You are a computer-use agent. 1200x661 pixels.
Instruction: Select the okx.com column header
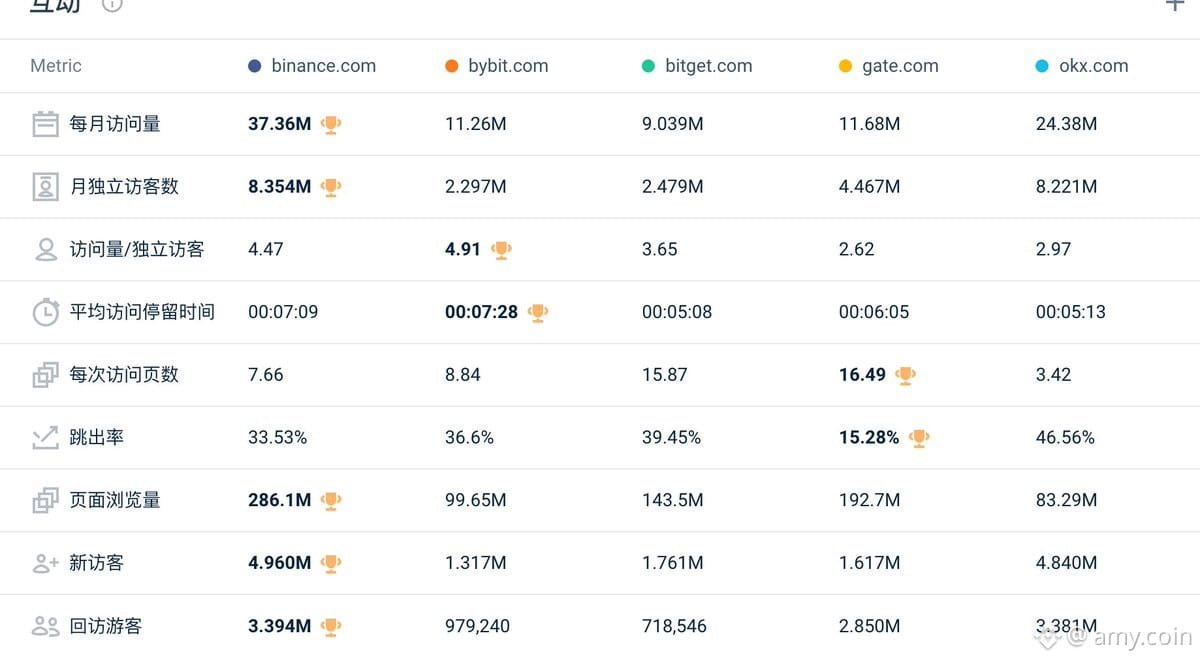[x=1082, y=66]
